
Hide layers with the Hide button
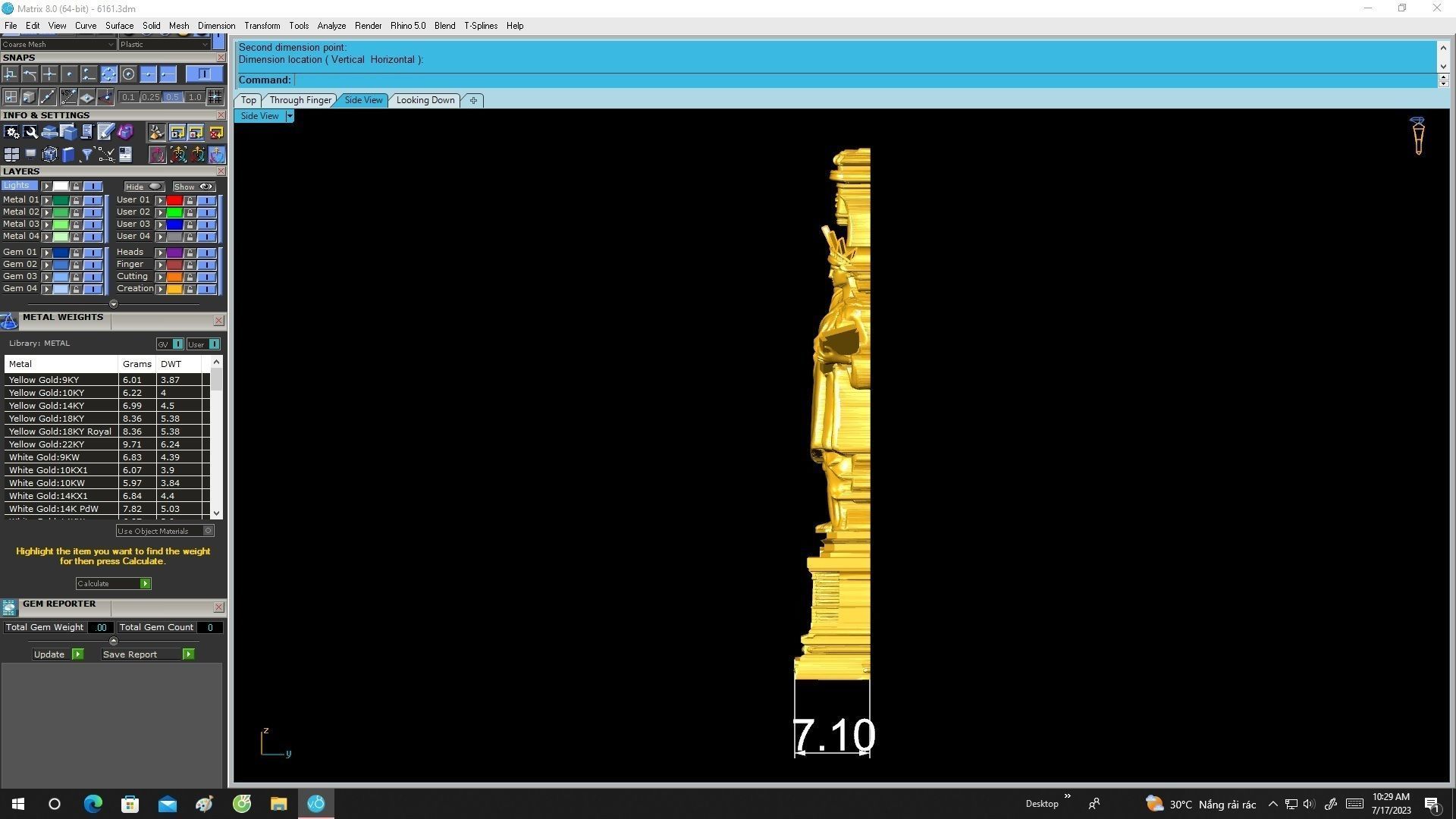click(x=144, y=187)
